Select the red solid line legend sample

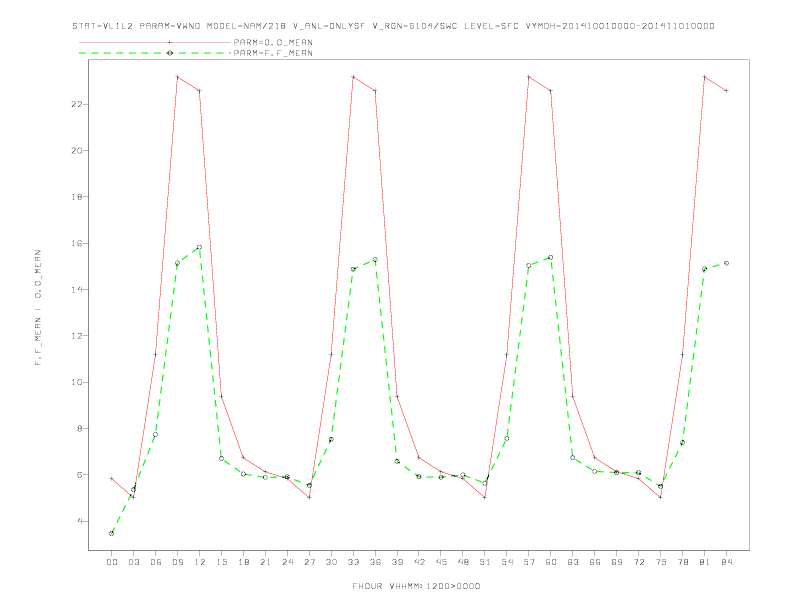(x=155, y=42)
